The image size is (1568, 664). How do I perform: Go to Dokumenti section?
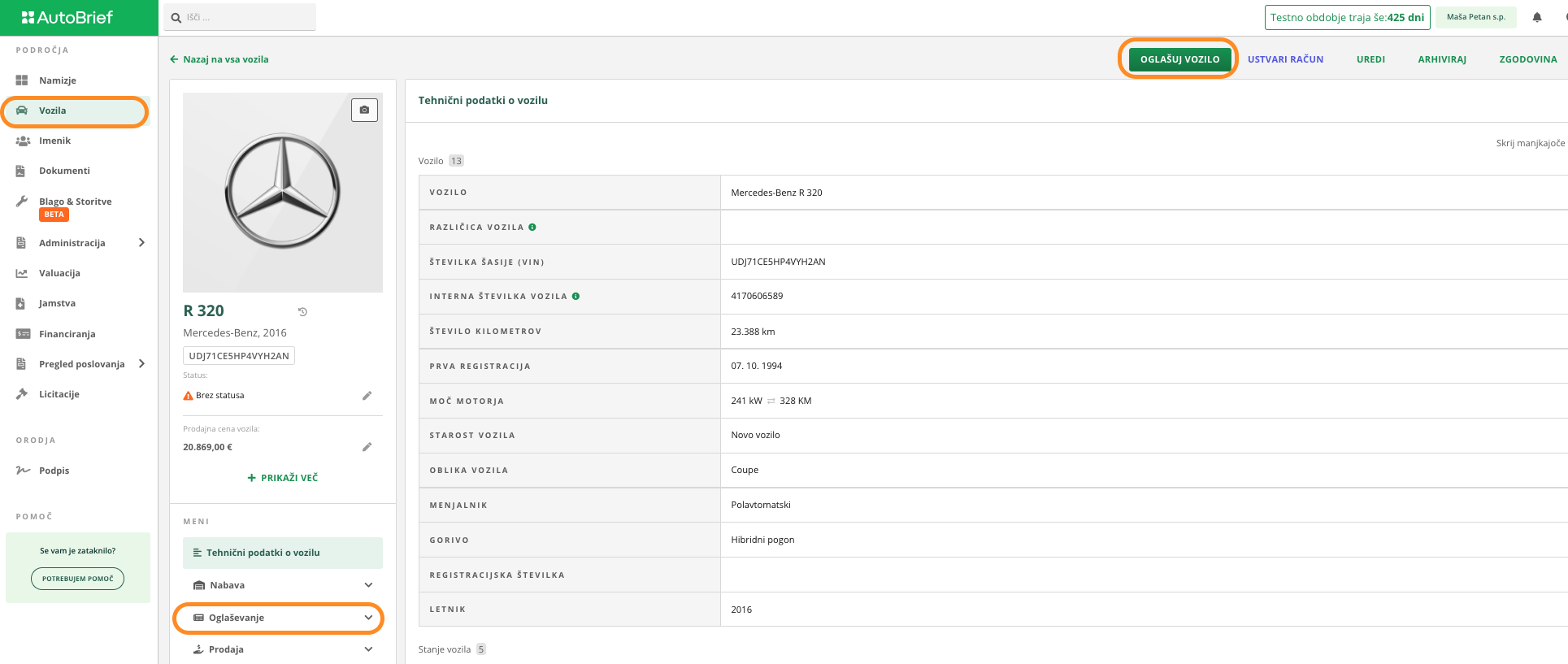pos(64,171)
